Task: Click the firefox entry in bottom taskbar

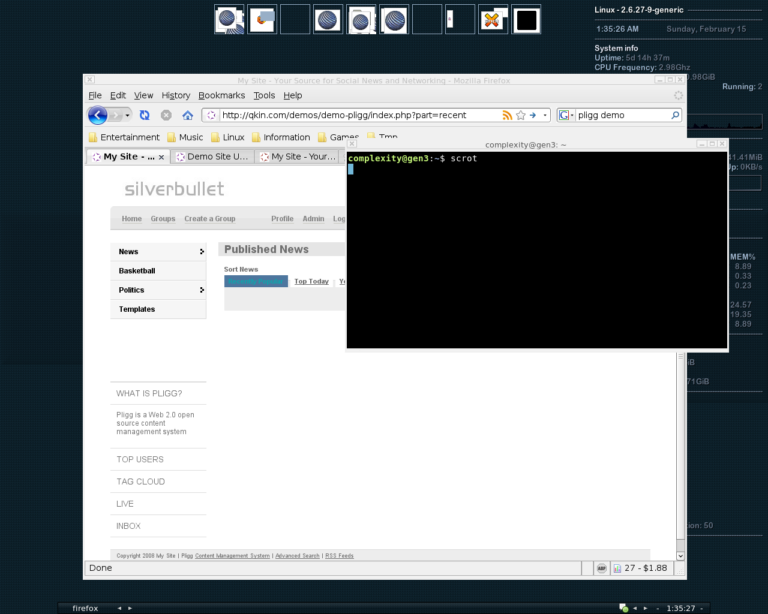Action: click(x=85, y=607)
